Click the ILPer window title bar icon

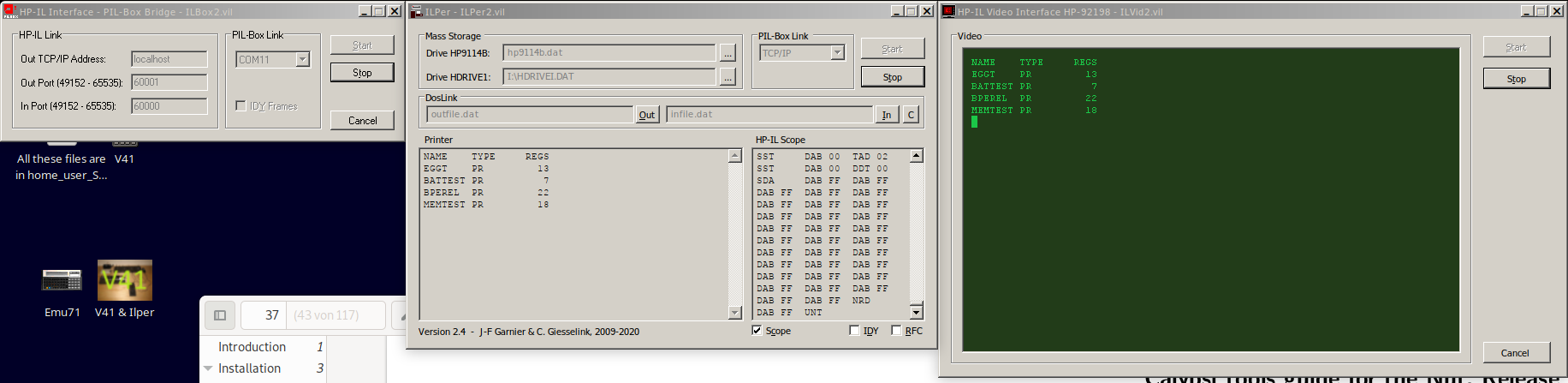tap(417, 11)
